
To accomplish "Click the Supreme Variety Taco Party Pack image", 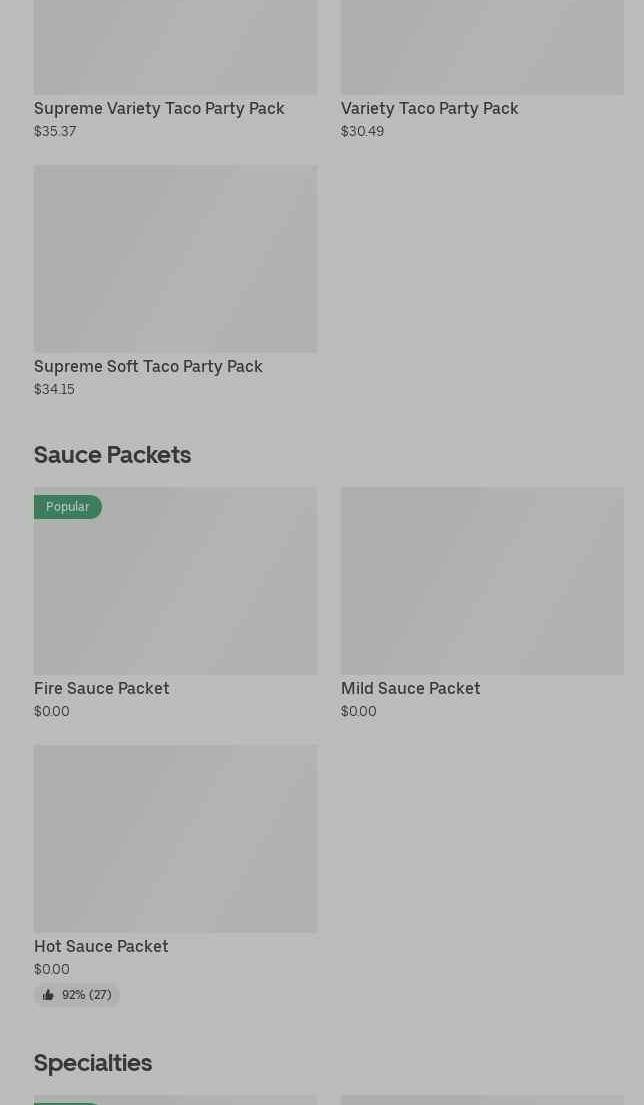I will (x=175, y=47).
